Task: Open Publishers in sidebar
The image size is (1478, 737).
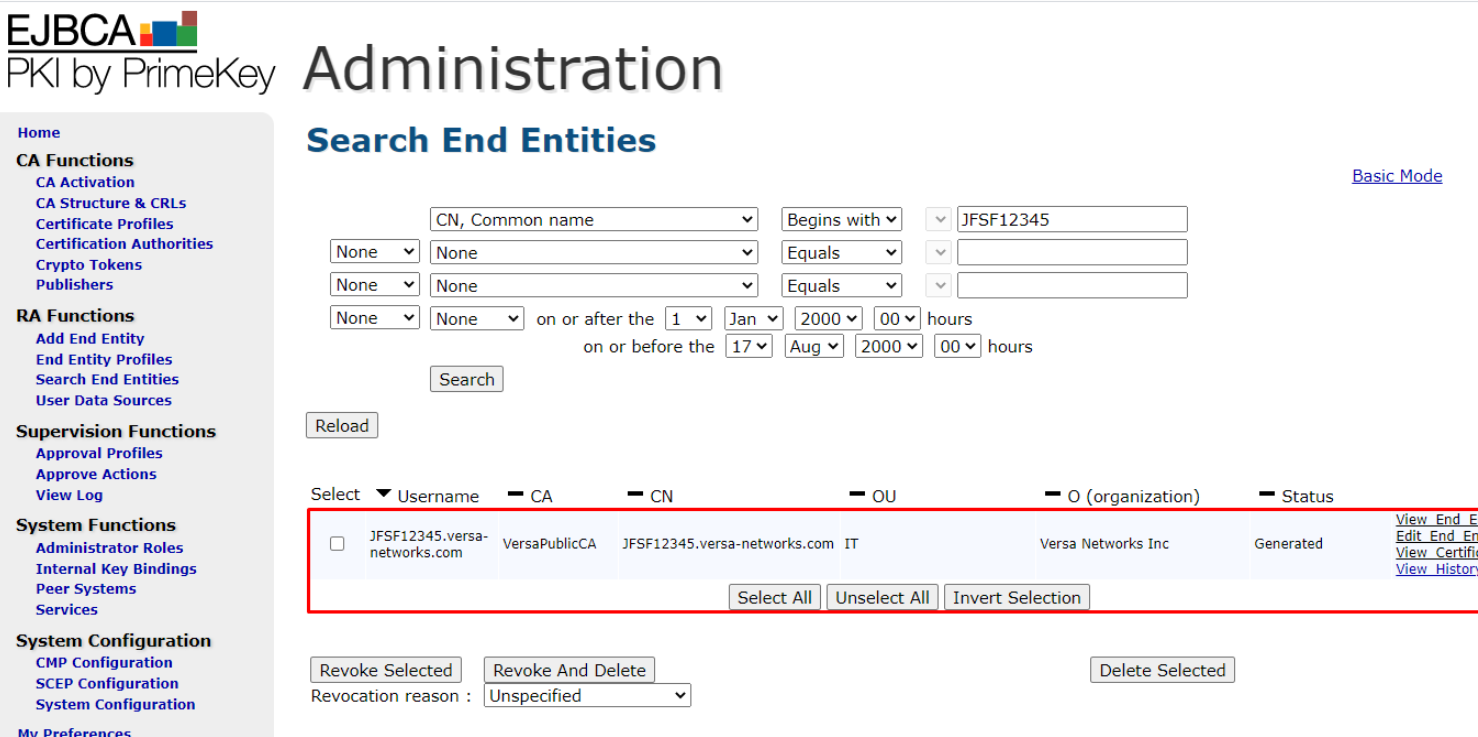Action: point(74,285)
